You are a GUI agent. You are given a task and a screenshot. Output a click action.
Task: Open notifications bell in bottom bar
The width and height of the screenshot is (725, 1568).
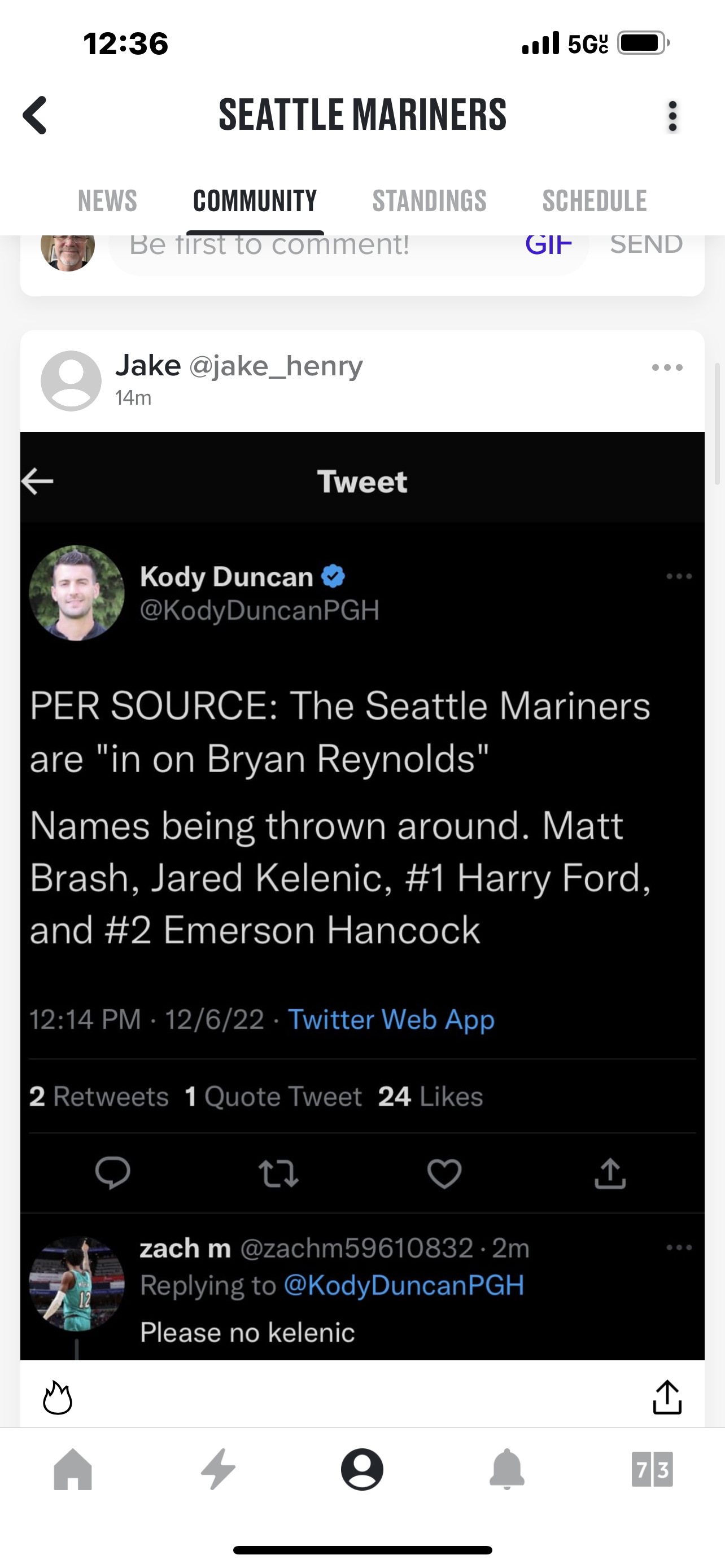click(x=507, y=1469)
